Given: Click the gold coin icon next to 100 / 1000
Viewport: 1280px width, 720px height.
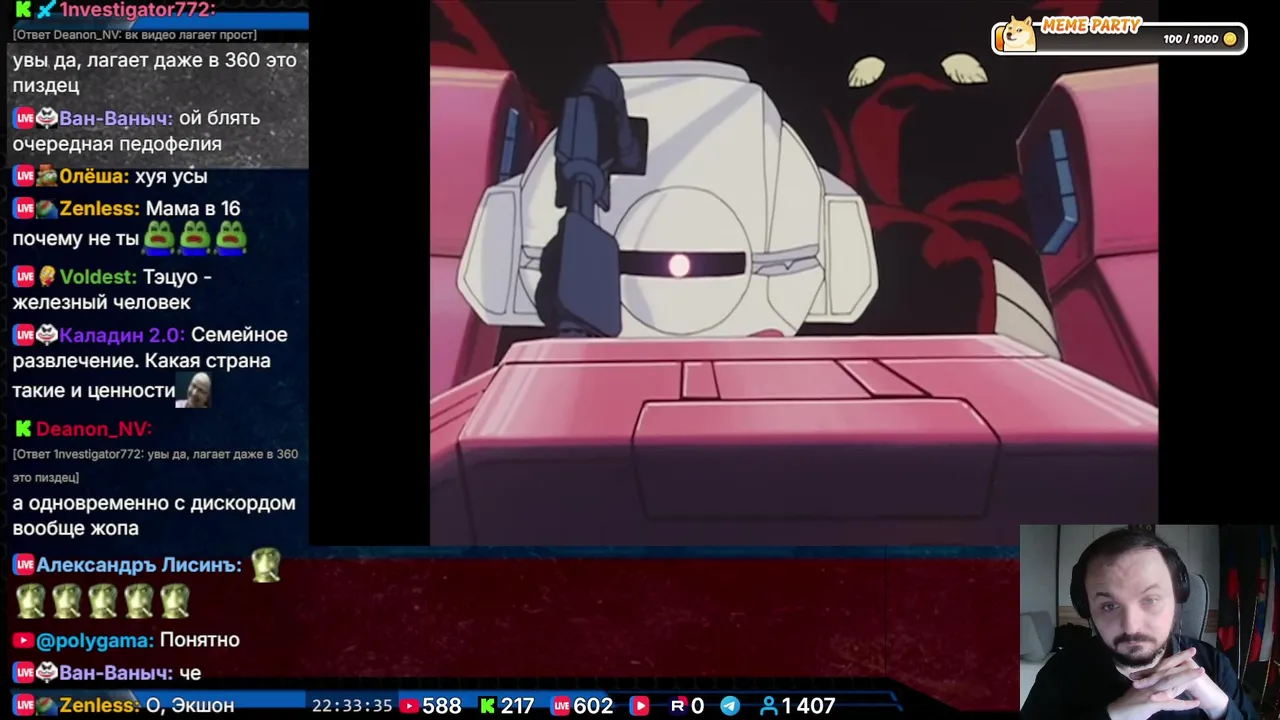Looking at the screenshot, I should click(1230, 39).
